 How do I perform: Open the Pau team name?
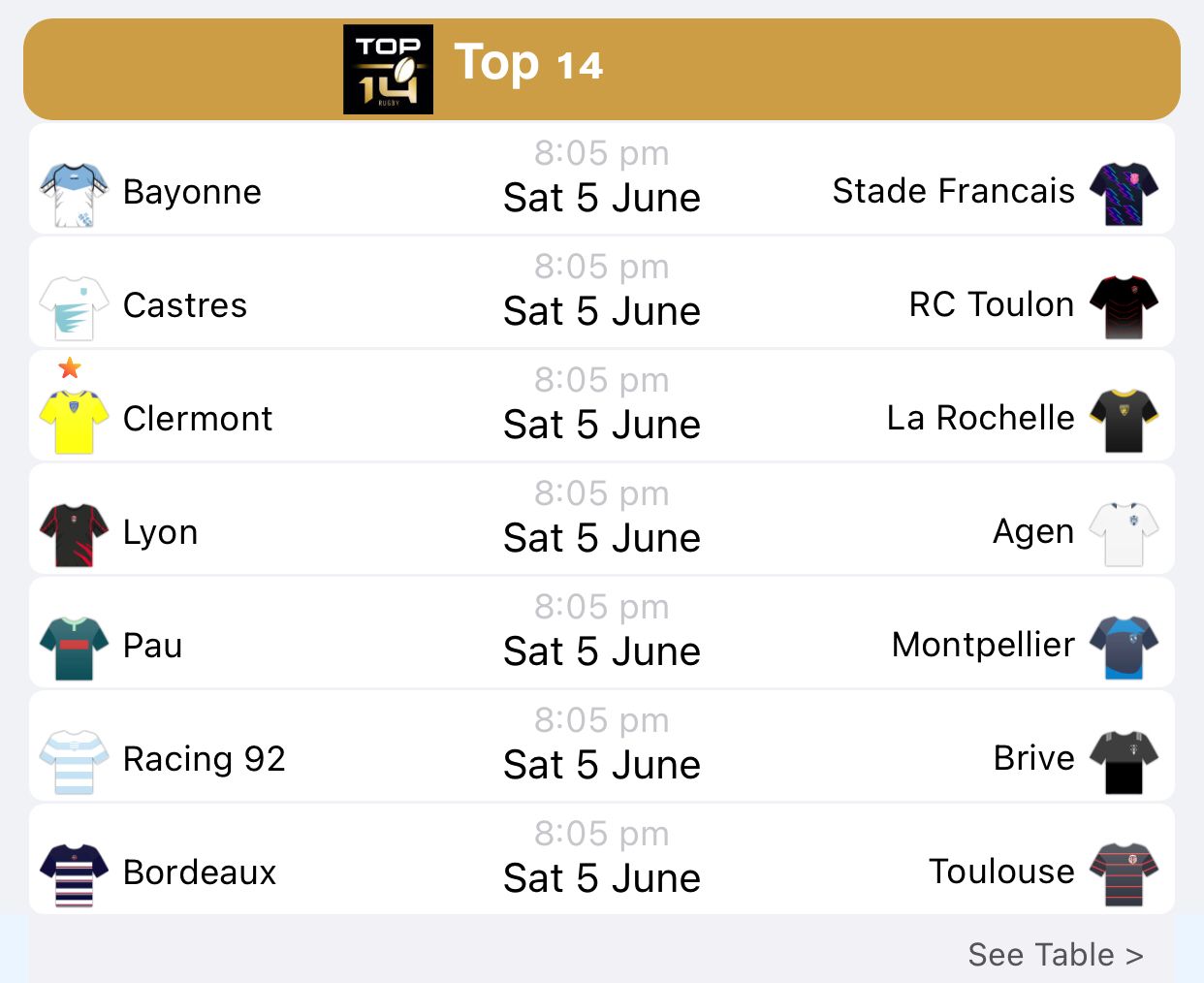[x=153, y=646]
